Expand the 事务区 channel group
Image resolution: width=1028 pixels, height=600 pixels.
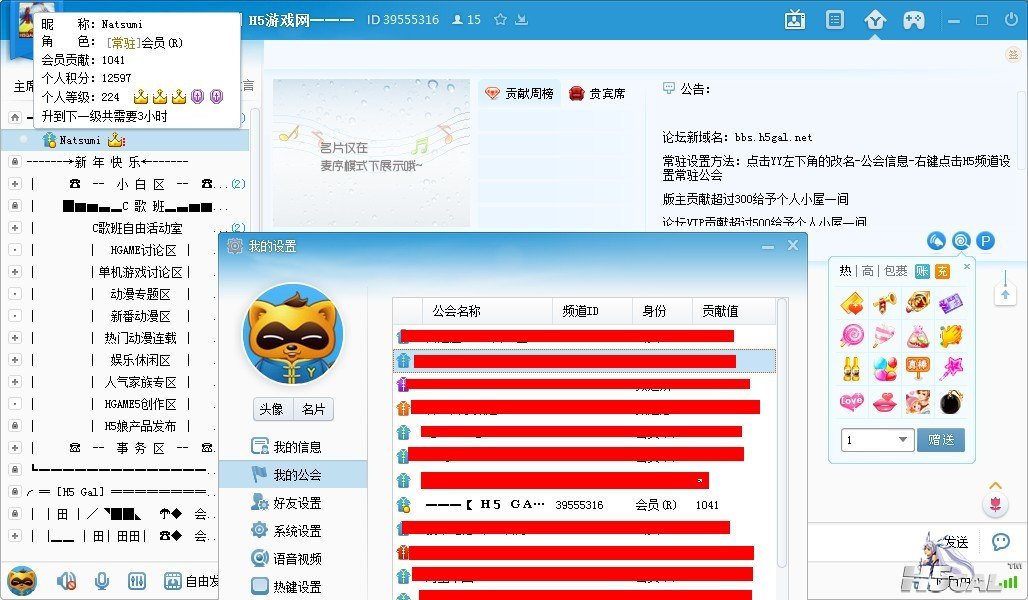click(x=14, y=448)
